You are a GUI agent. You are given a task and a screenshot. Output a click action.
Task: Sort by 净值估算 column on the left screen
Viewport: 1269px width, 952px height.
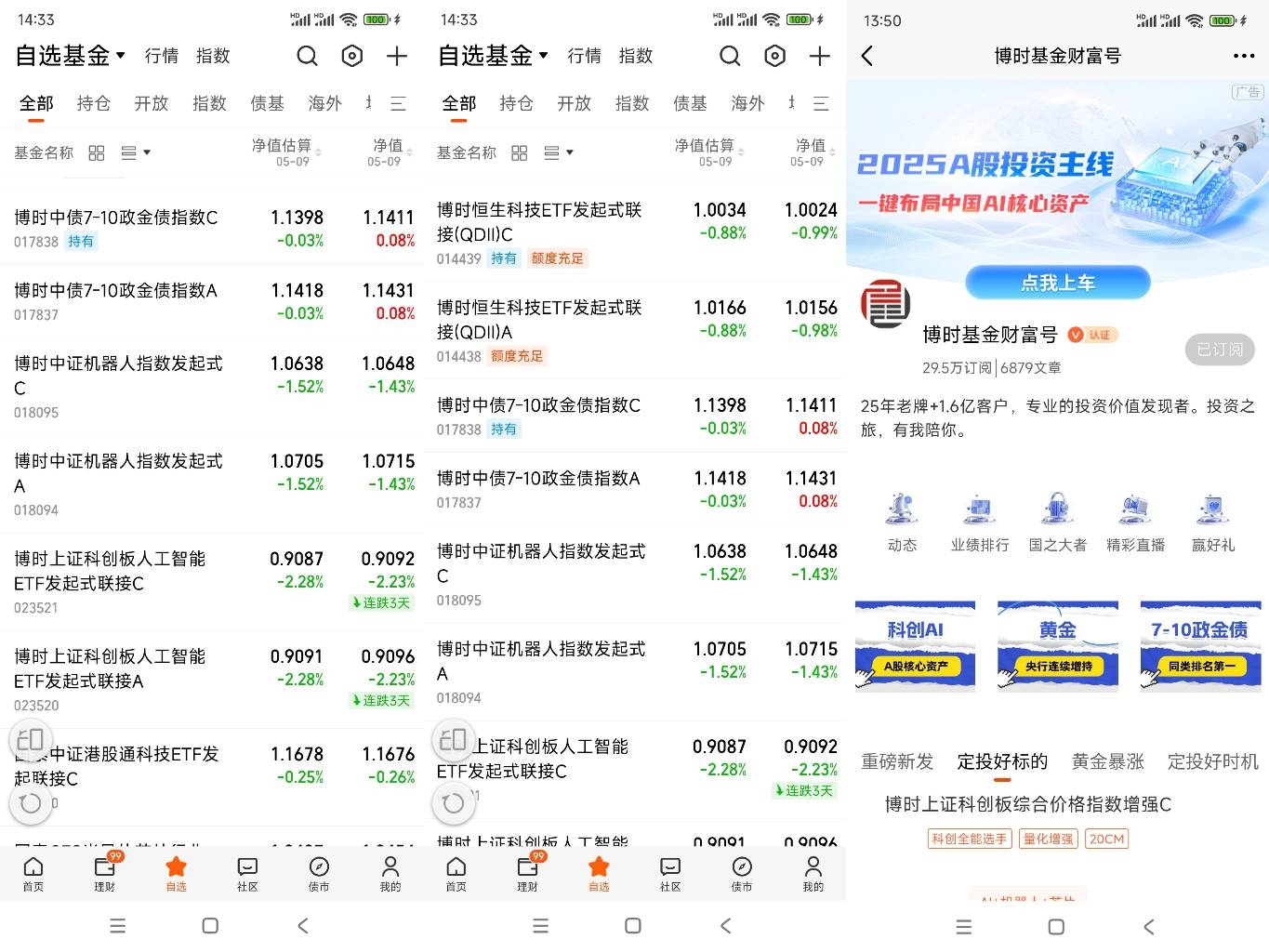click(286, 152)
